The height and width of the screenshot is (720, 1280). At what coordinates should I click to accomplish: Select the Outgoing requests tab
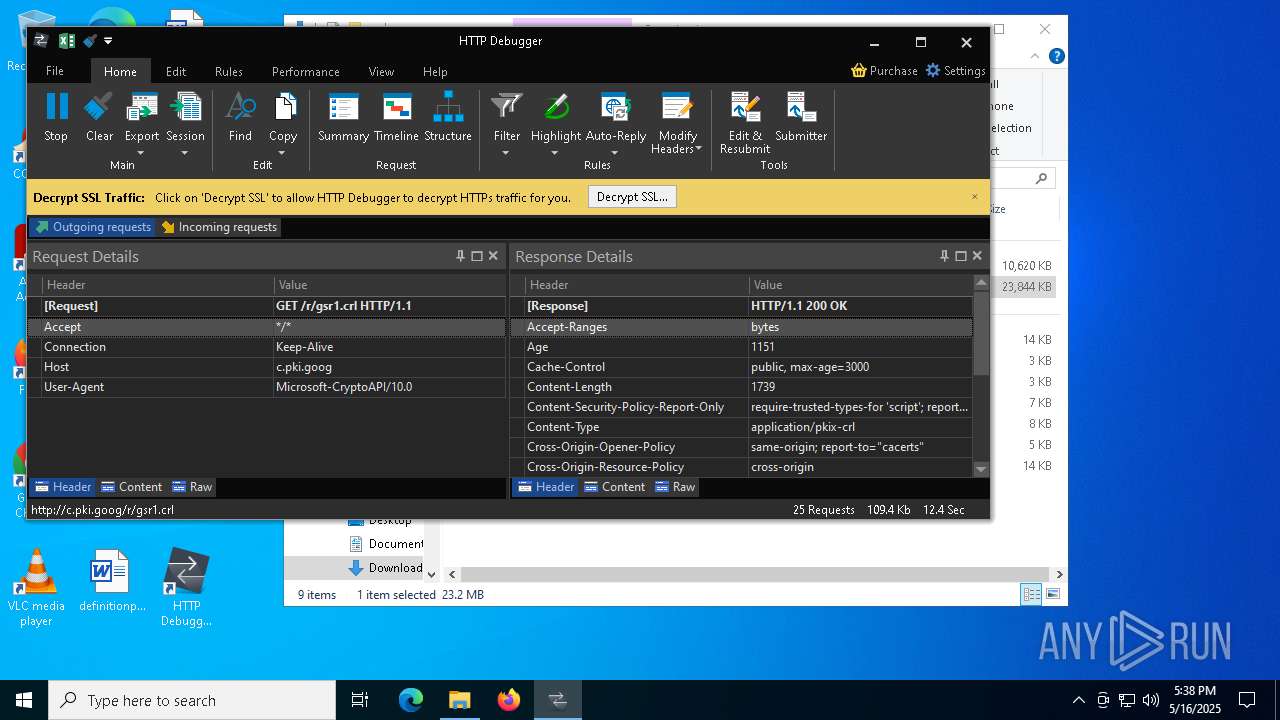tap(92, 227)
